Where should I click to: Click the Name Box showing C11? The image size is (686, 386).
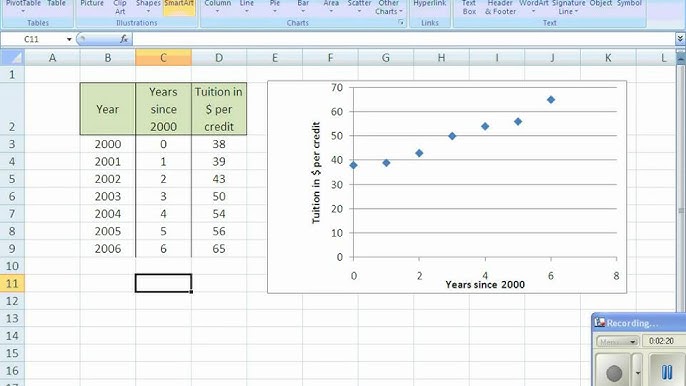[33, 39]
